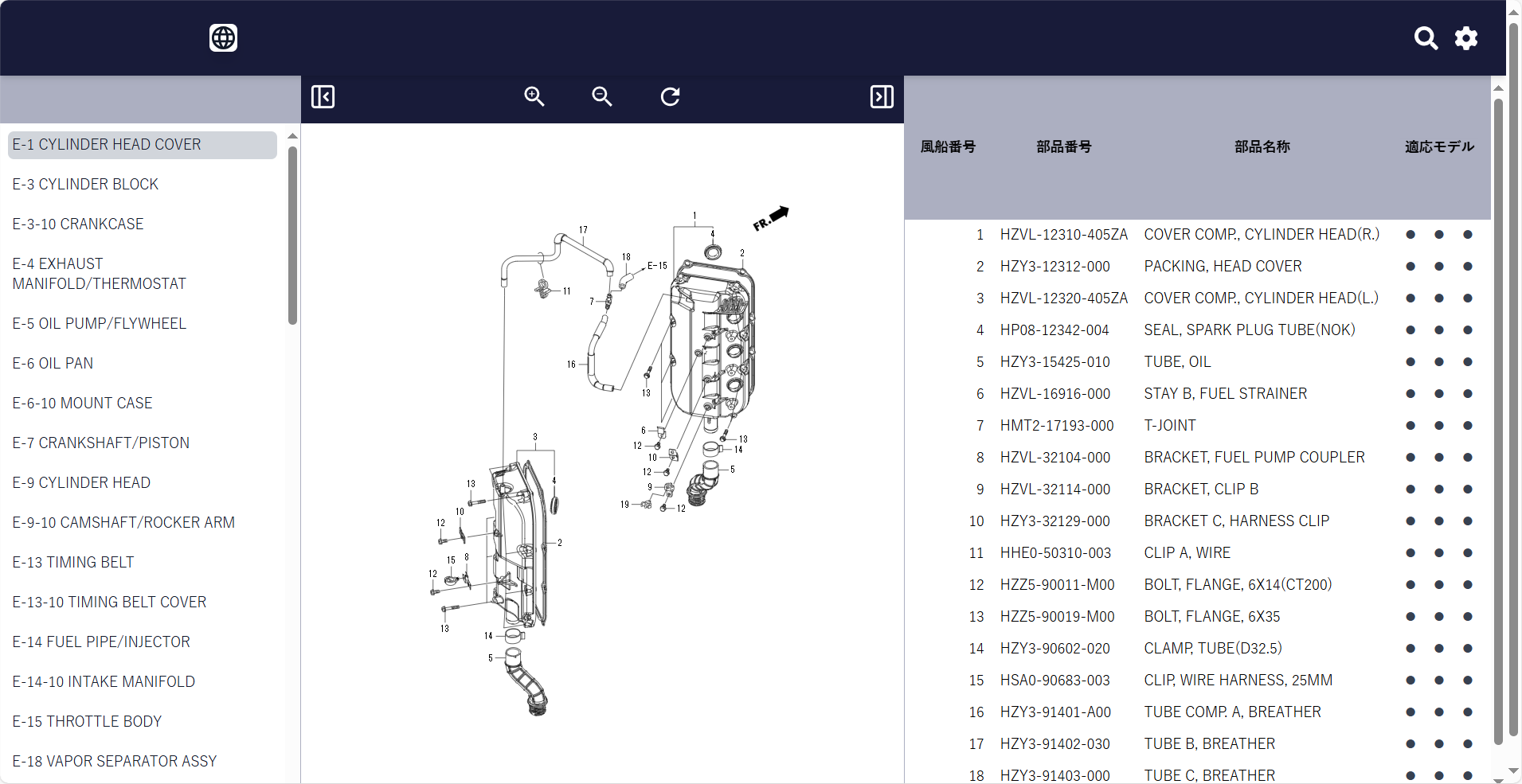Click the 適応モデル column header
This screenshot has width=1522, height=784.
(1438, 147)
